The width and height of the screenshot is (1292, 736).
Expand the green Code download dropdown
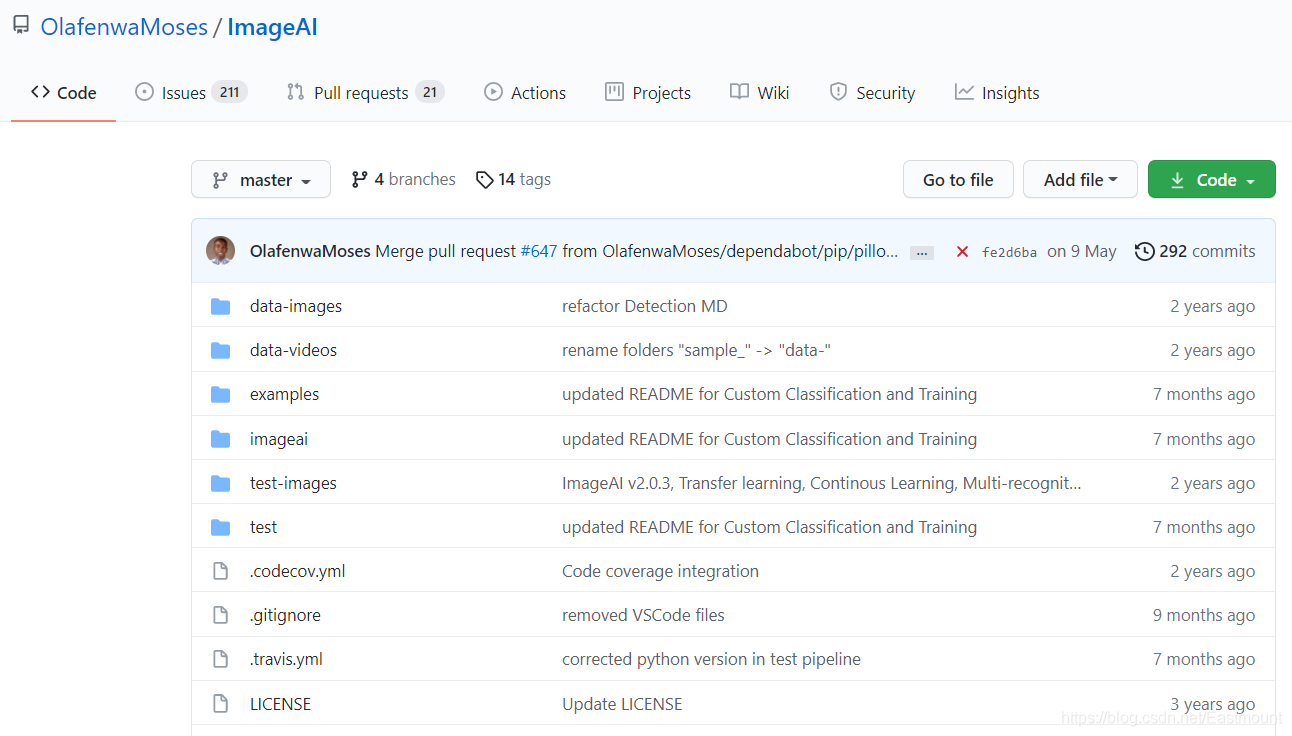[1212, 180]
